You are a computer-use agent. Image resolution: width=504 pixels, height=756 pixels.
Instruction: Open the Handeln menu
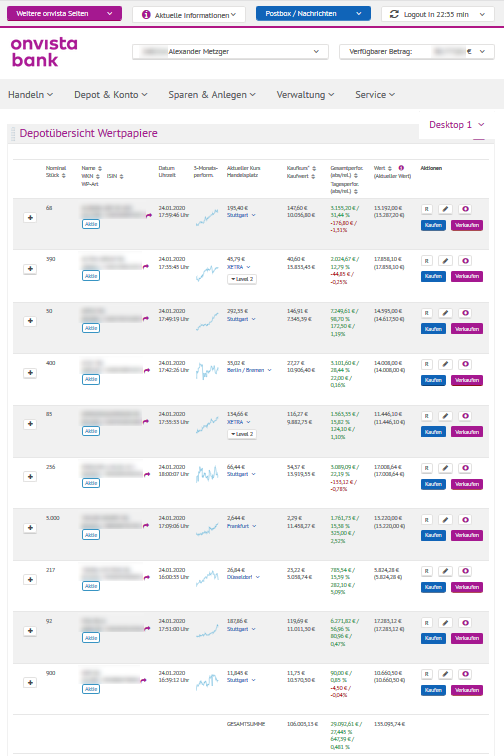30,94
